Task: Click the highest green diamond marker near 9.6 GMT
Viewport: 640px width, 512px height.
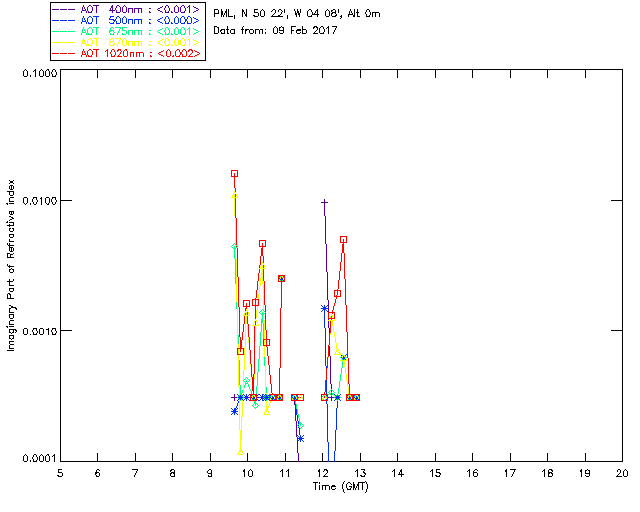Action: coord(234,247)
